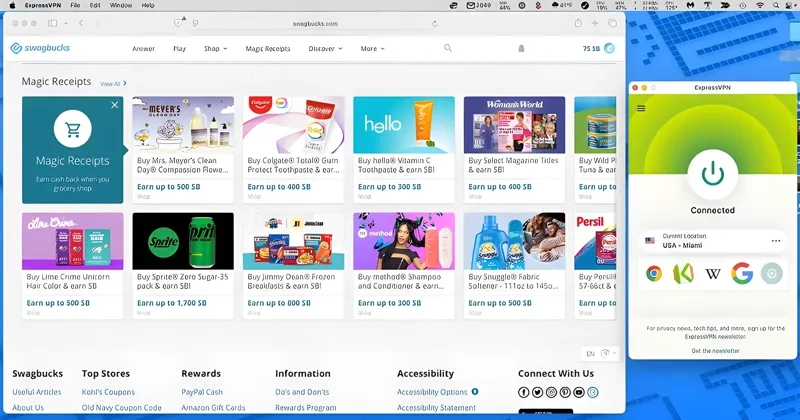Expand the Shop dropdown
Viewport: 800px width, 420px height.
point(215,48)
